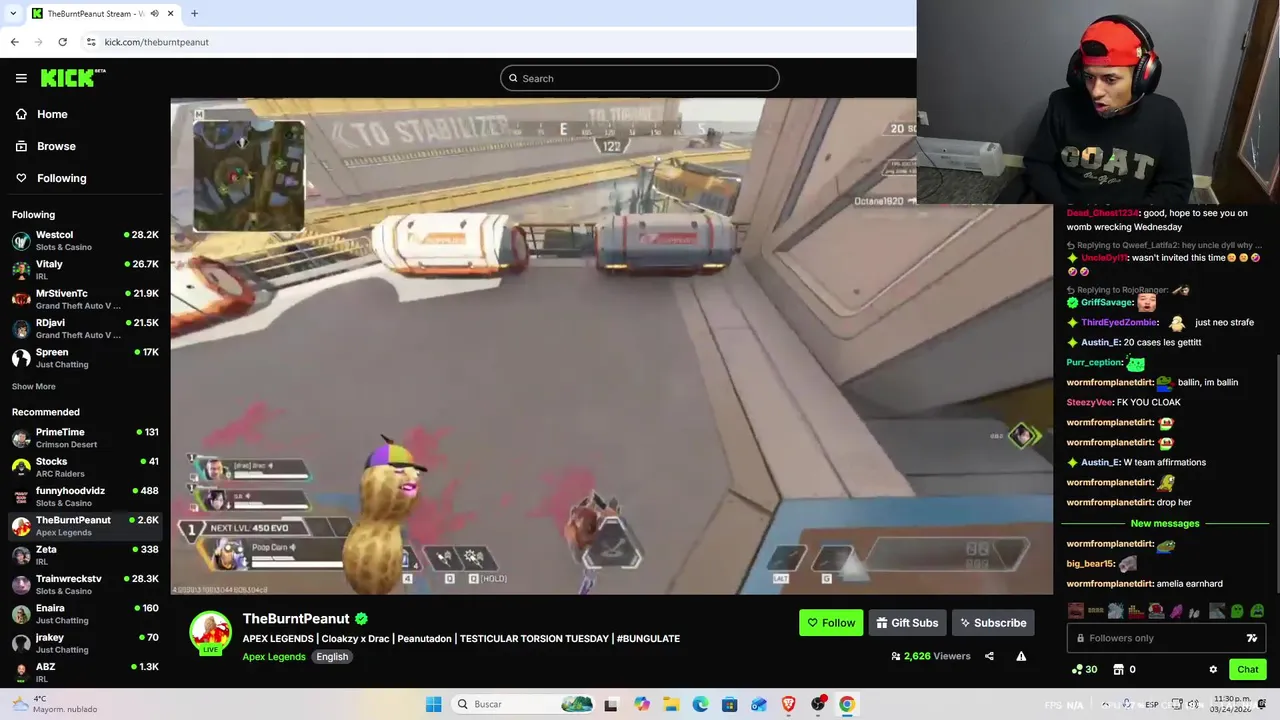Click ThirdEyedZombie's username in chat
This screenshot has width=1280, height=720.
point(1119,322)
